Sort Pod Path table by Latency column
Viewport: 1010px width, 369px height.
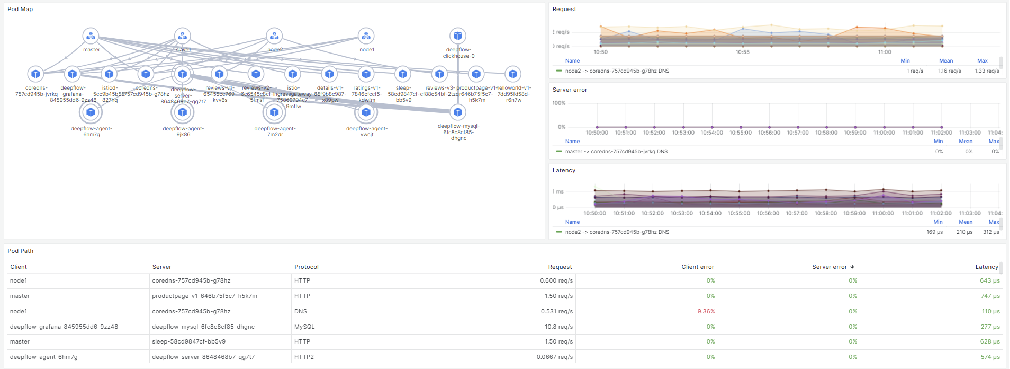(x=987, y=266)
